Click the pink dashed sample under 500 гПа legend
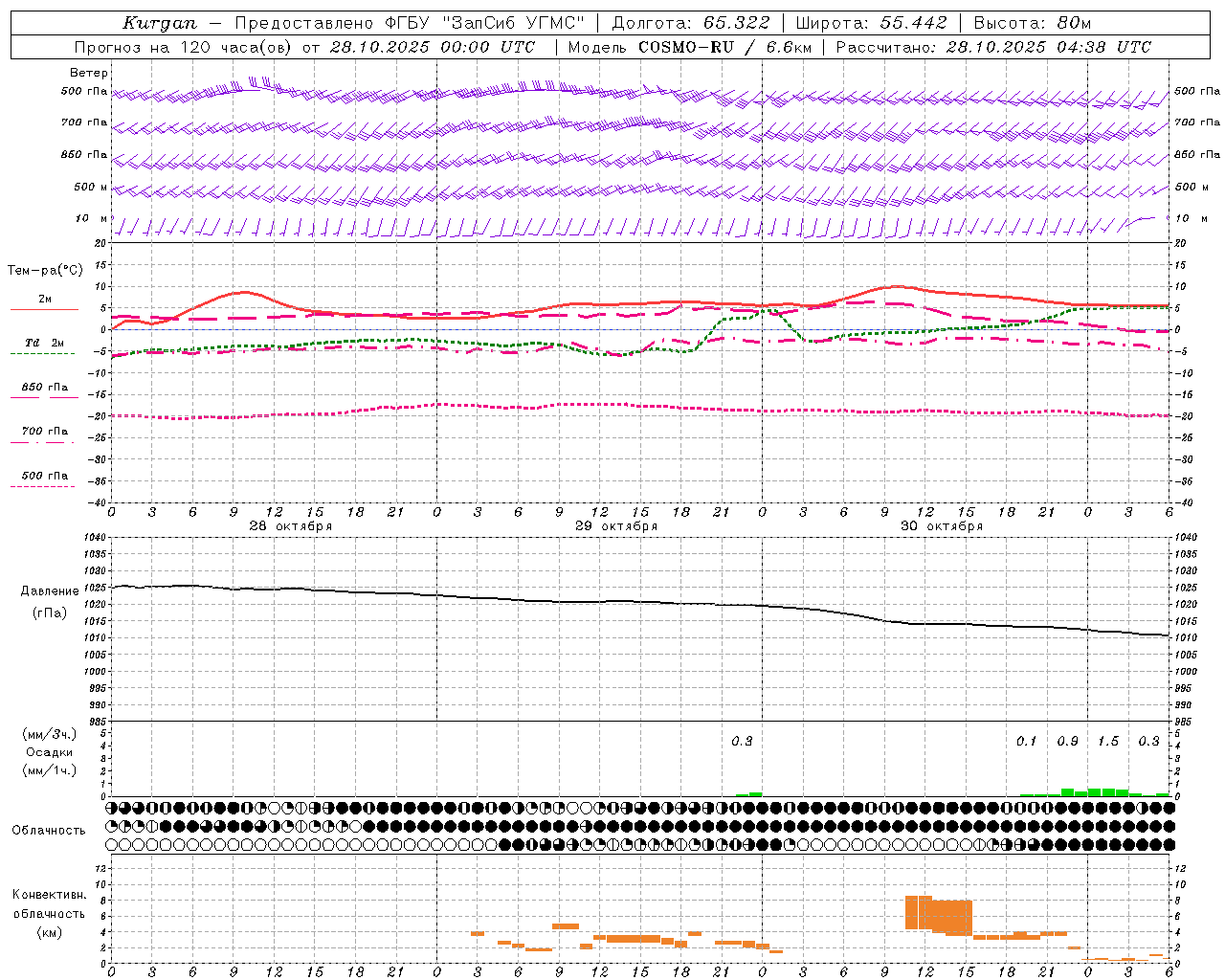1225x980 pixels. (x=42, y=487)
